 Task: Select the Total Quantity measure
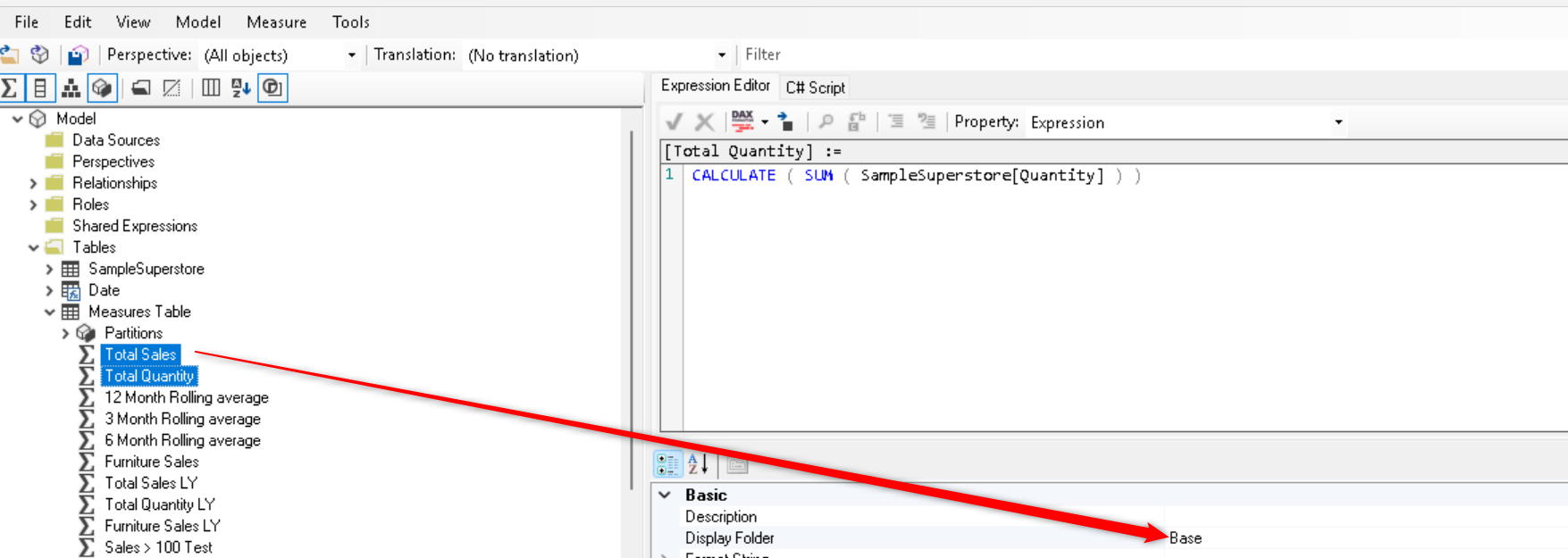(x=149, y=376)
